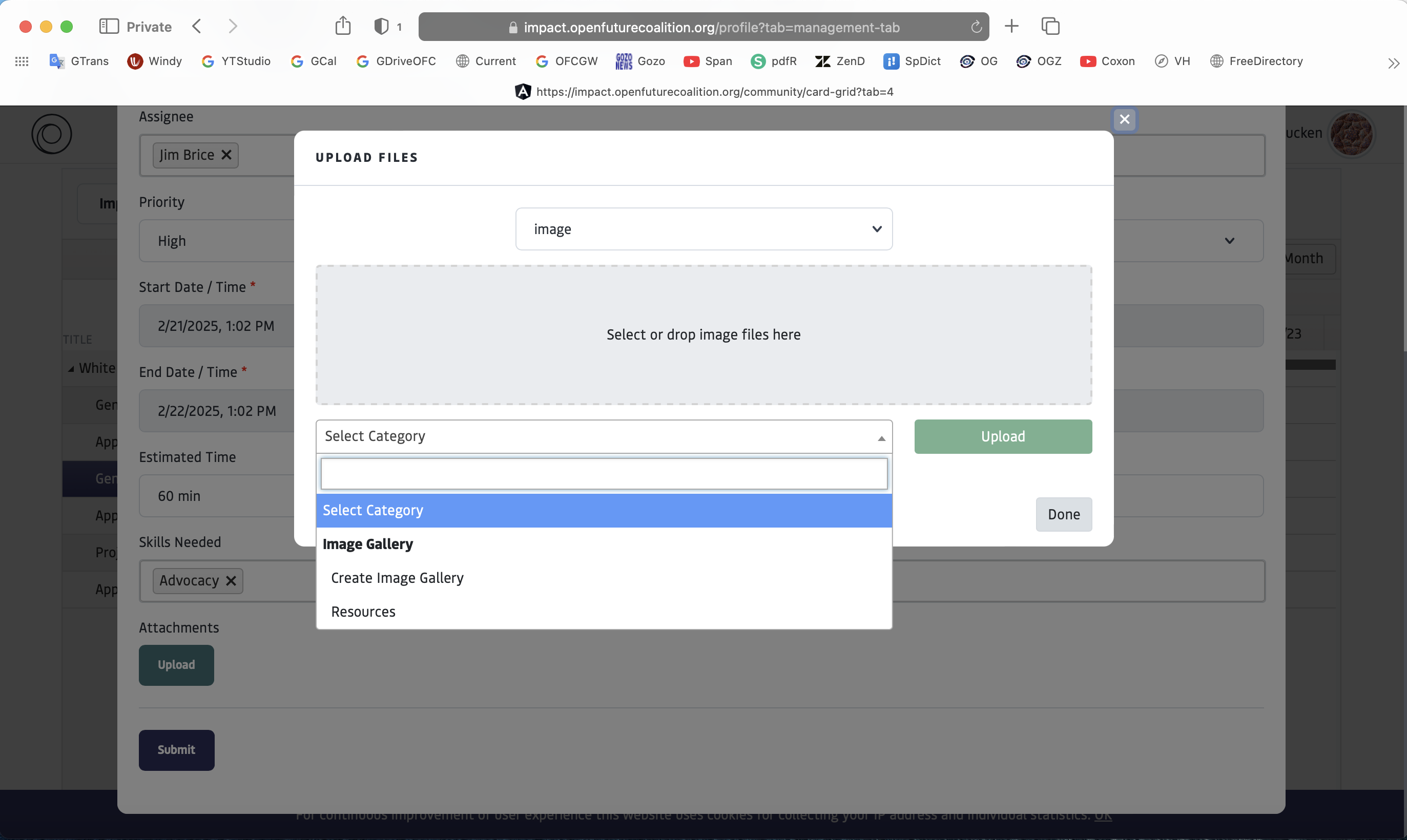Click the category search input field

[604, 474]
